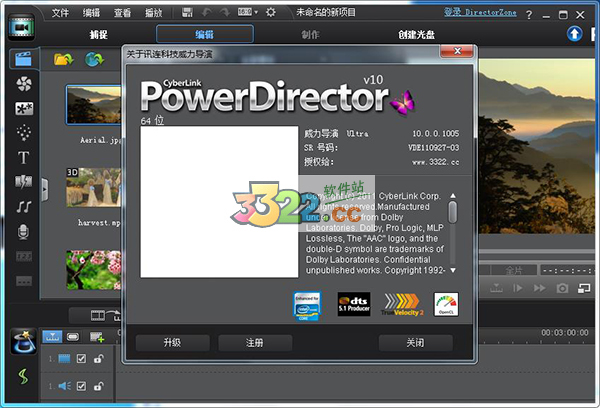
Task: Click the redo arrow icon
Action: click(225, 12)
